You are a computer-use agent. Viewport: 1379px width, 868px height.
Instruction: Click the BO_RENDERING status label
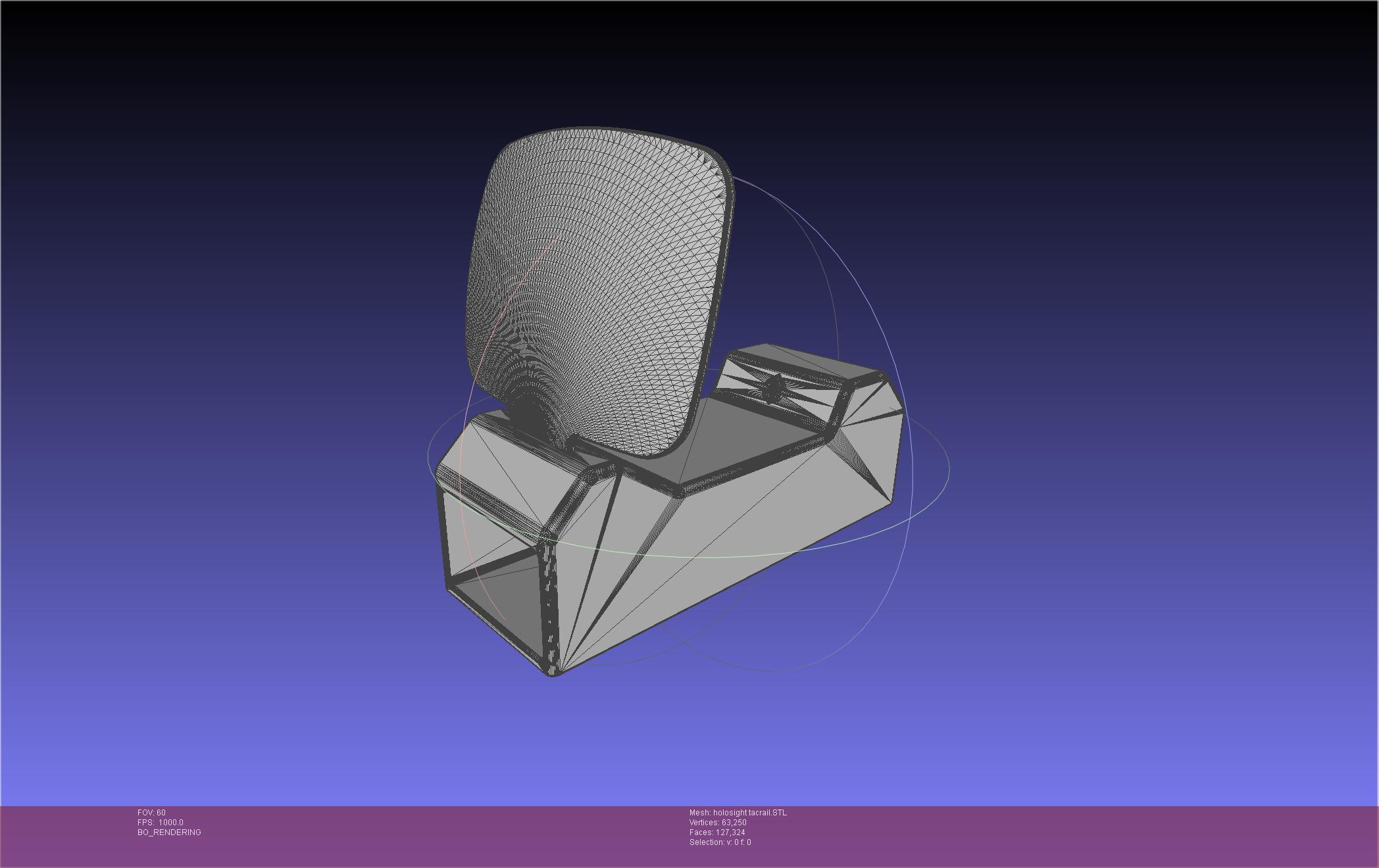coord(169,832)
